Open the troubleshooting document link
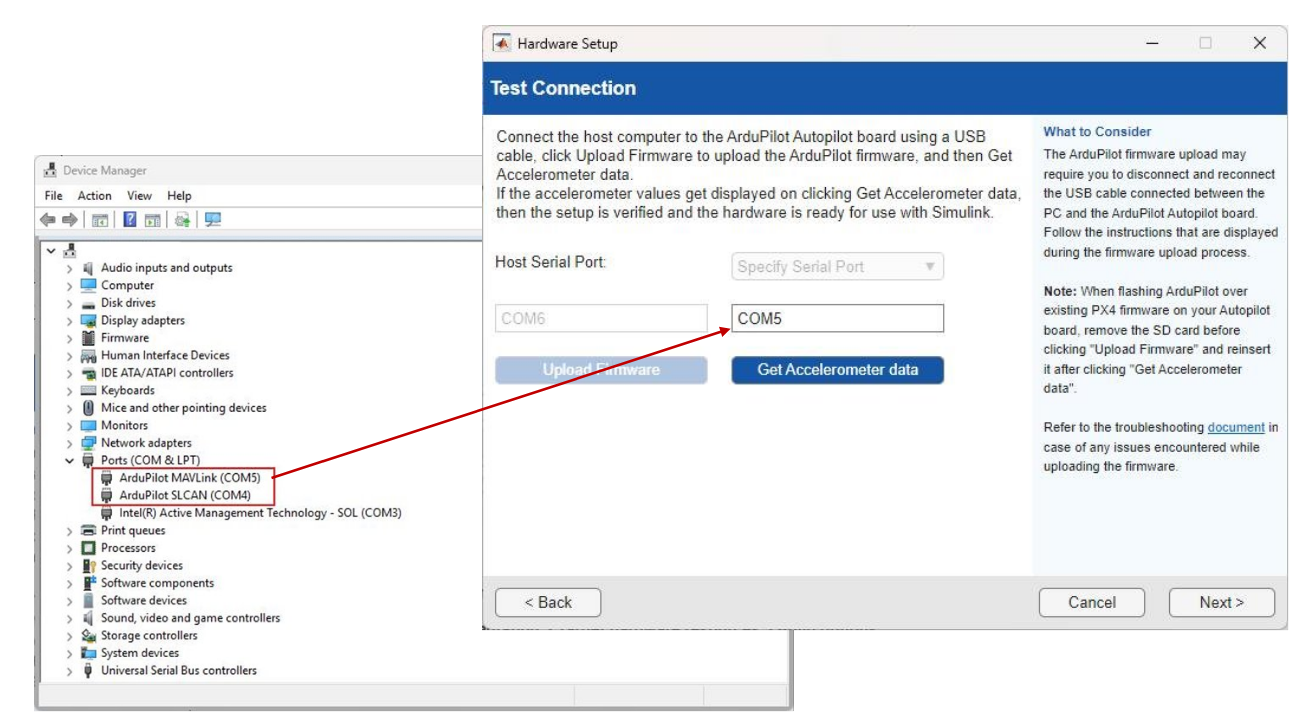 pyautogui.click(x=1235, y=428)
